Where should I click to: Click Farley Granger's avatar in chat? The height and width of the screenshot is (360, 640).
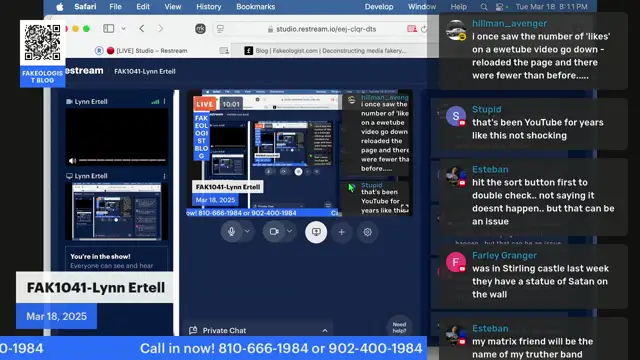pos(456,262)
